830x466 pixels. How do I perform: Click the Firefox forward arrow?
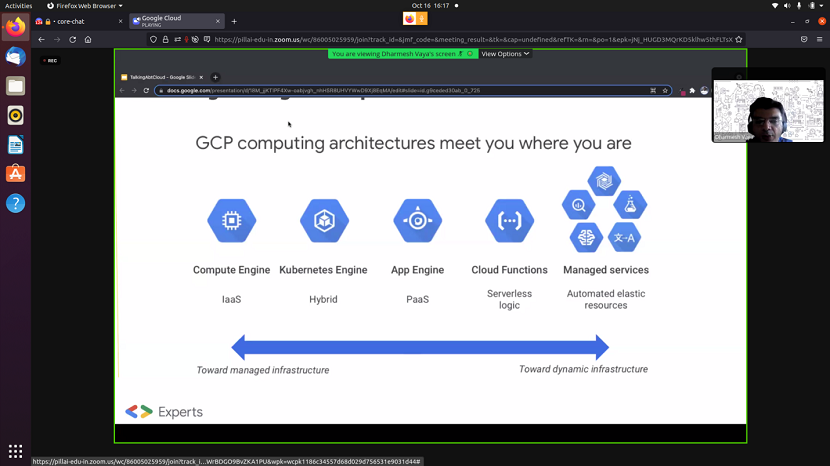57,39
